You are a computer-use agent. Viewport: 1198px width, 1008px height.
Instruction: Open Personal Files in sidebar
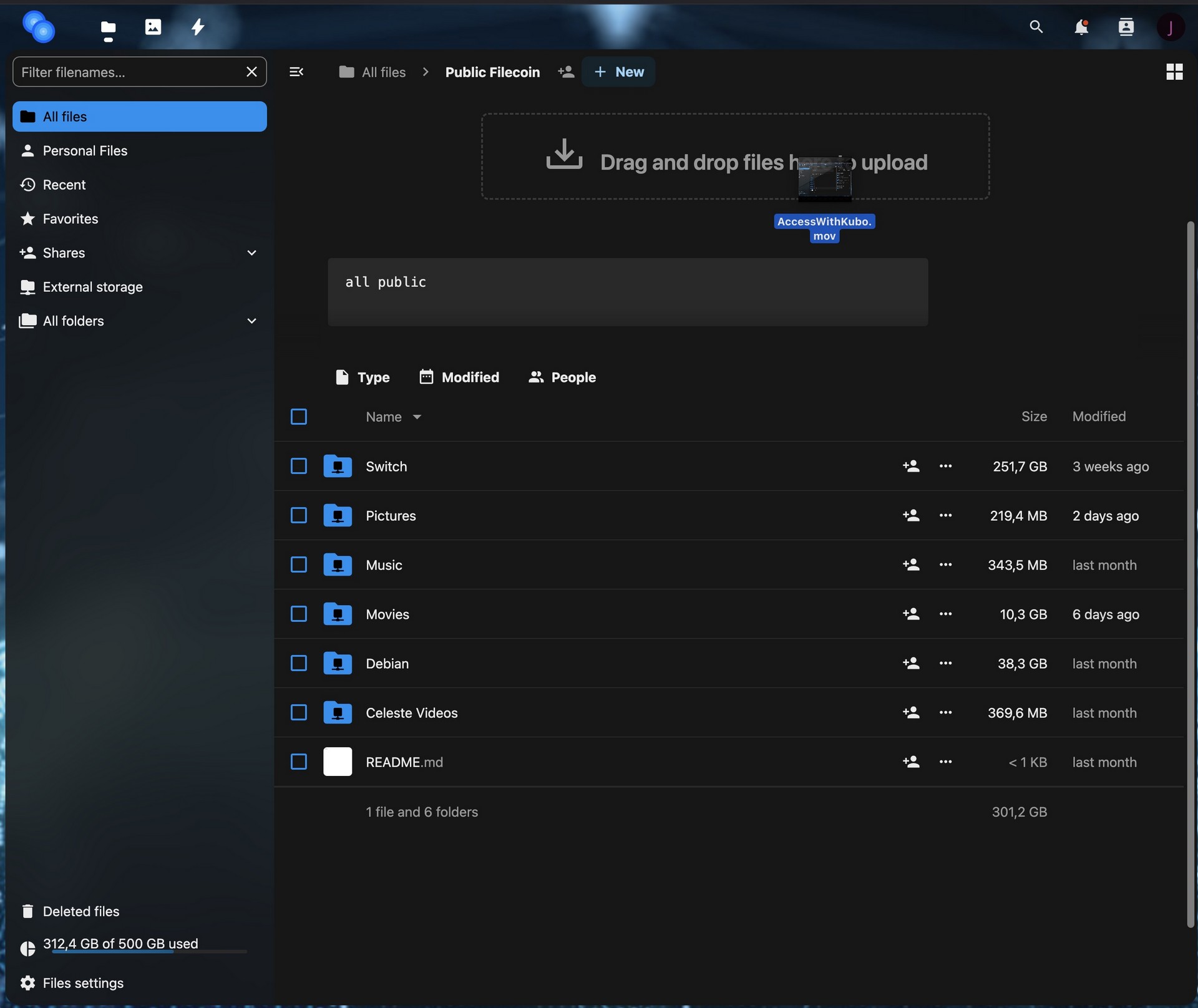140,150
